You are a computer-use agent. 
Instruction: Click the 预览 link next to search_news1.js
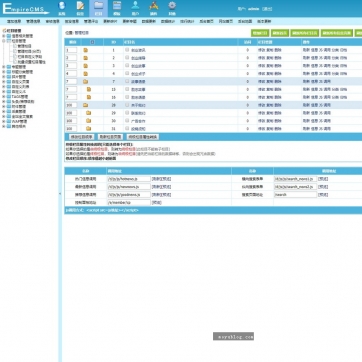[323, 179]
